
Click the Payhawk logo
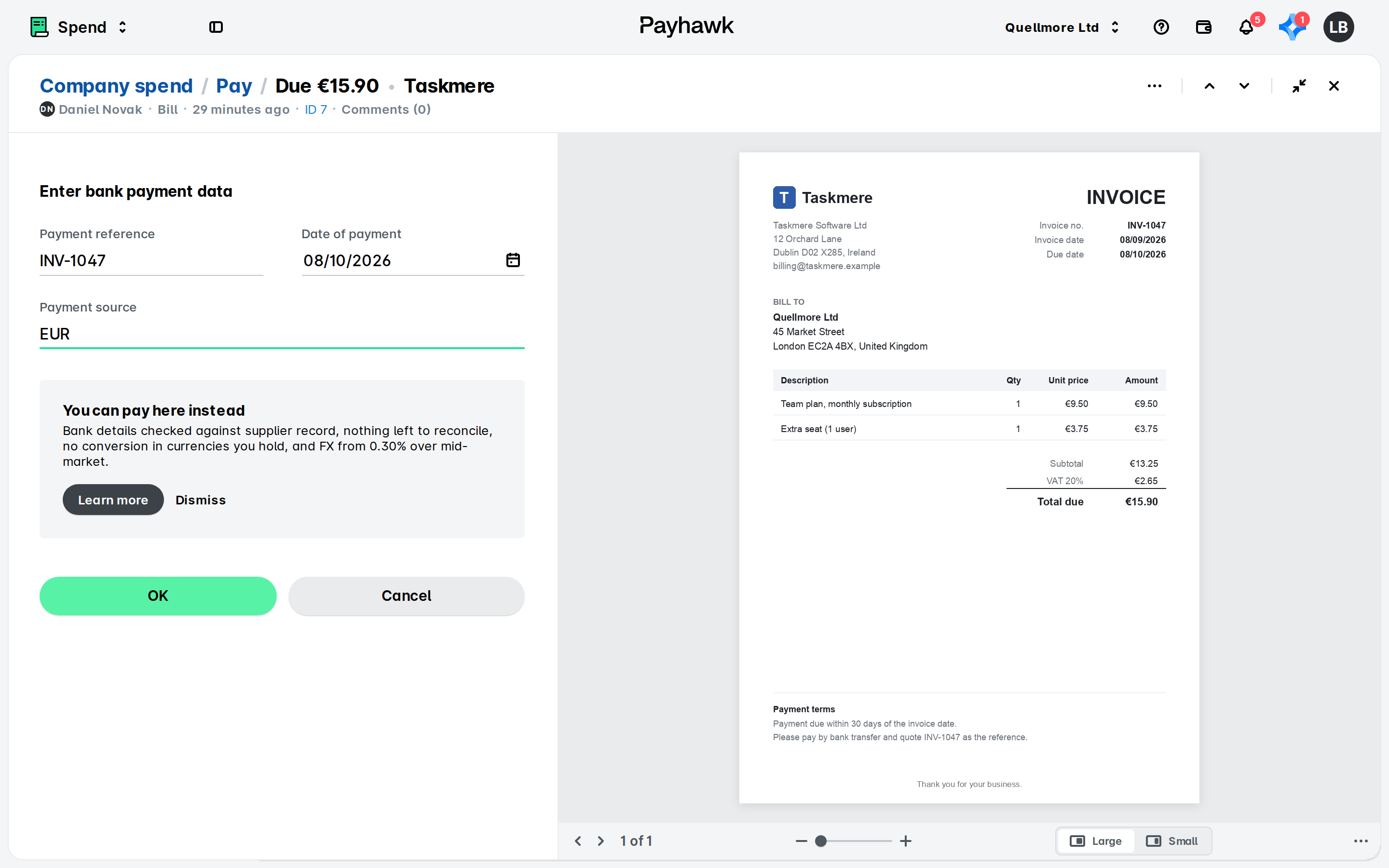[x=686, y=26]
